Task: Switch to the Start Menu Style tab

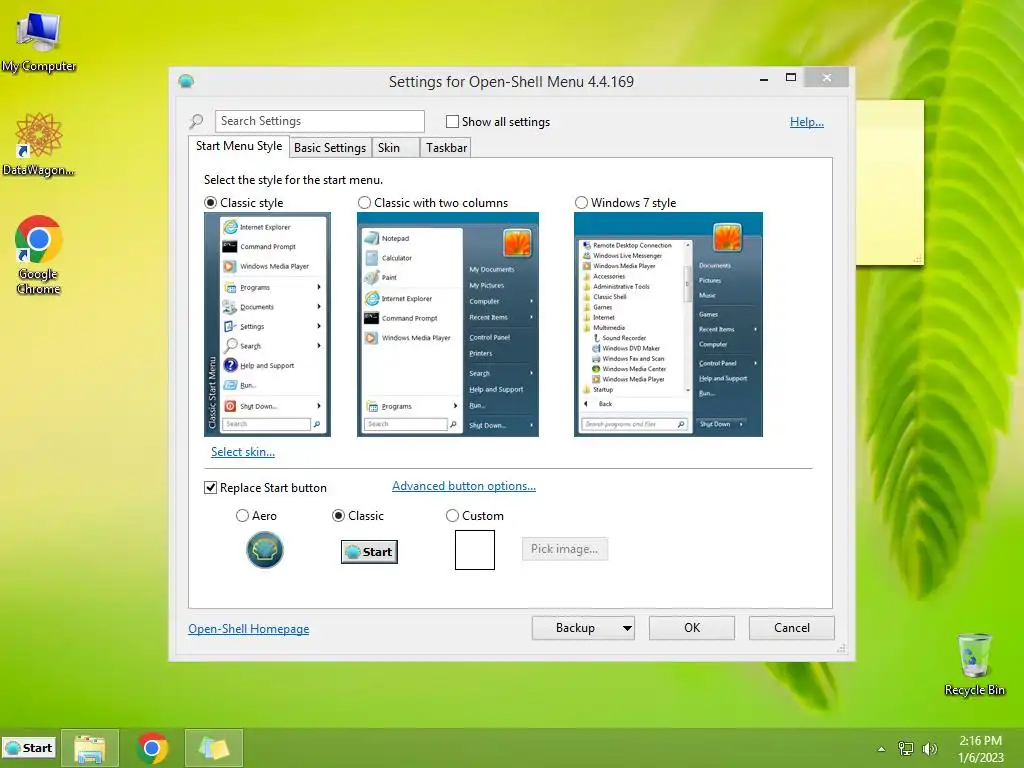Action: pos(239,146)
